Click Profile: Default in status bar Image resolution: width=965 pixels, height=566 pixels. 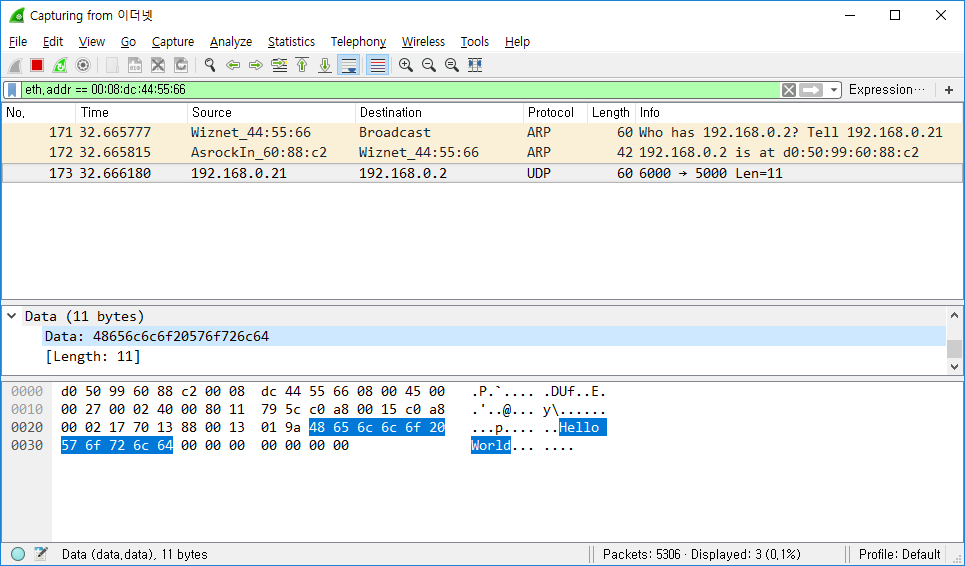tap(899, 554)
